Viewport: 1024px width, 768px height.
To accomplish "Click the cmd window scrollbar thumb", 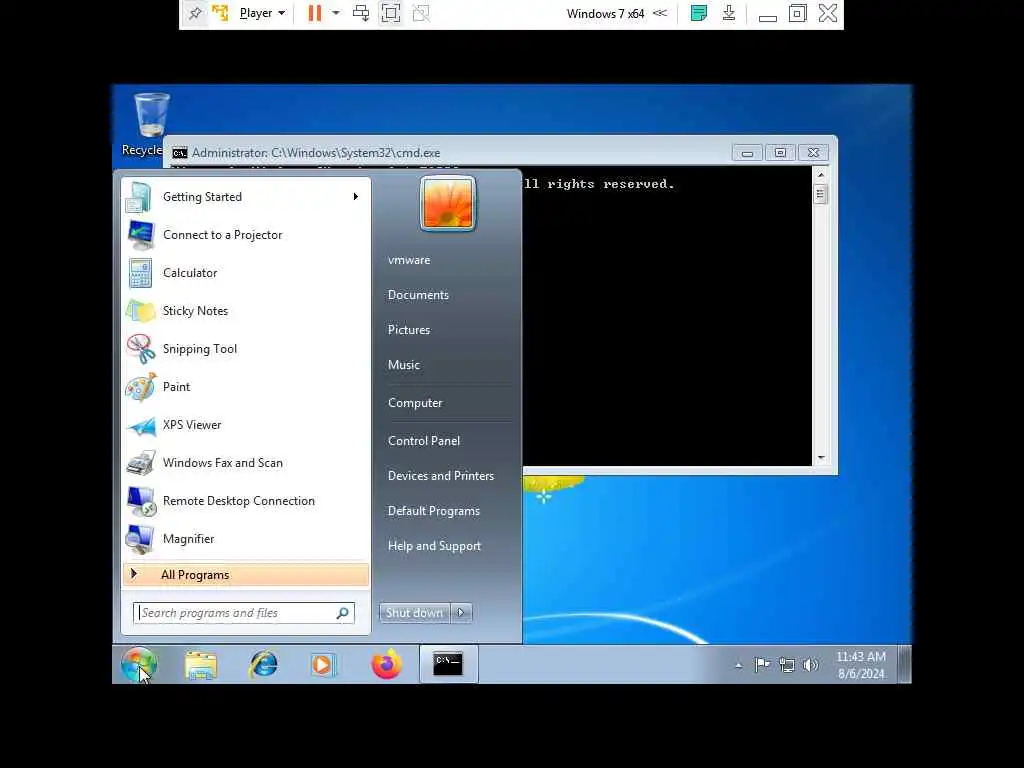I will [x=821, y=194].
